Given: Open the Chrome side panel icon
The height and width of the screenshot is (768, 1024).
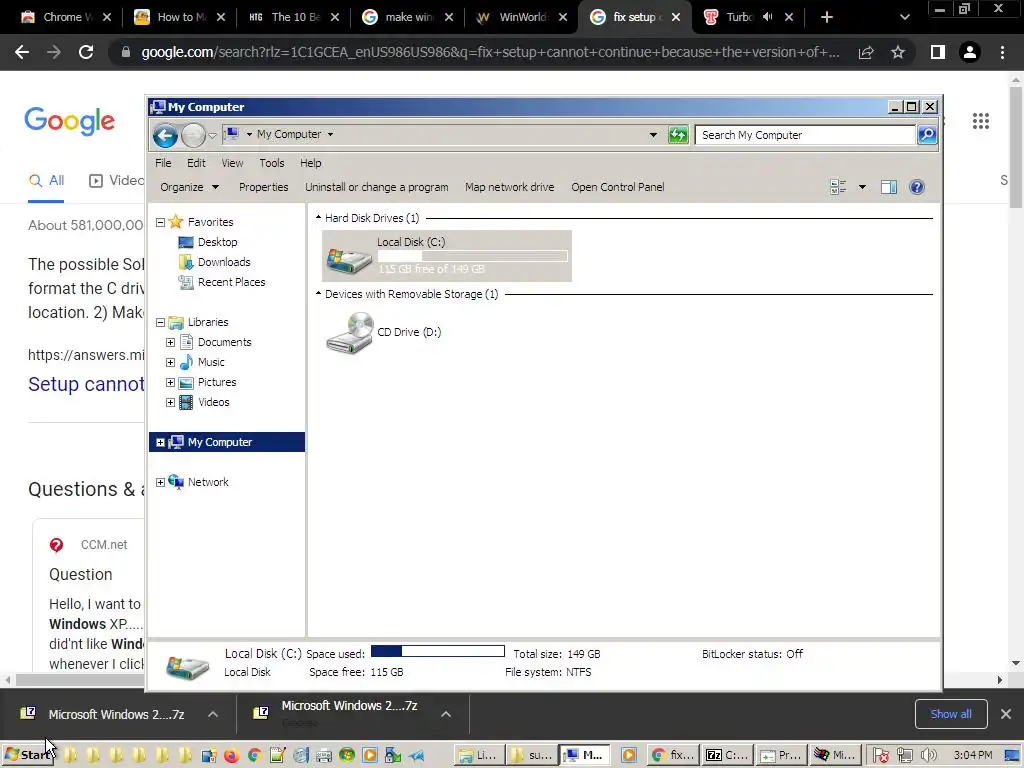Looking at the screenshot, I should (x=938, y=52).
